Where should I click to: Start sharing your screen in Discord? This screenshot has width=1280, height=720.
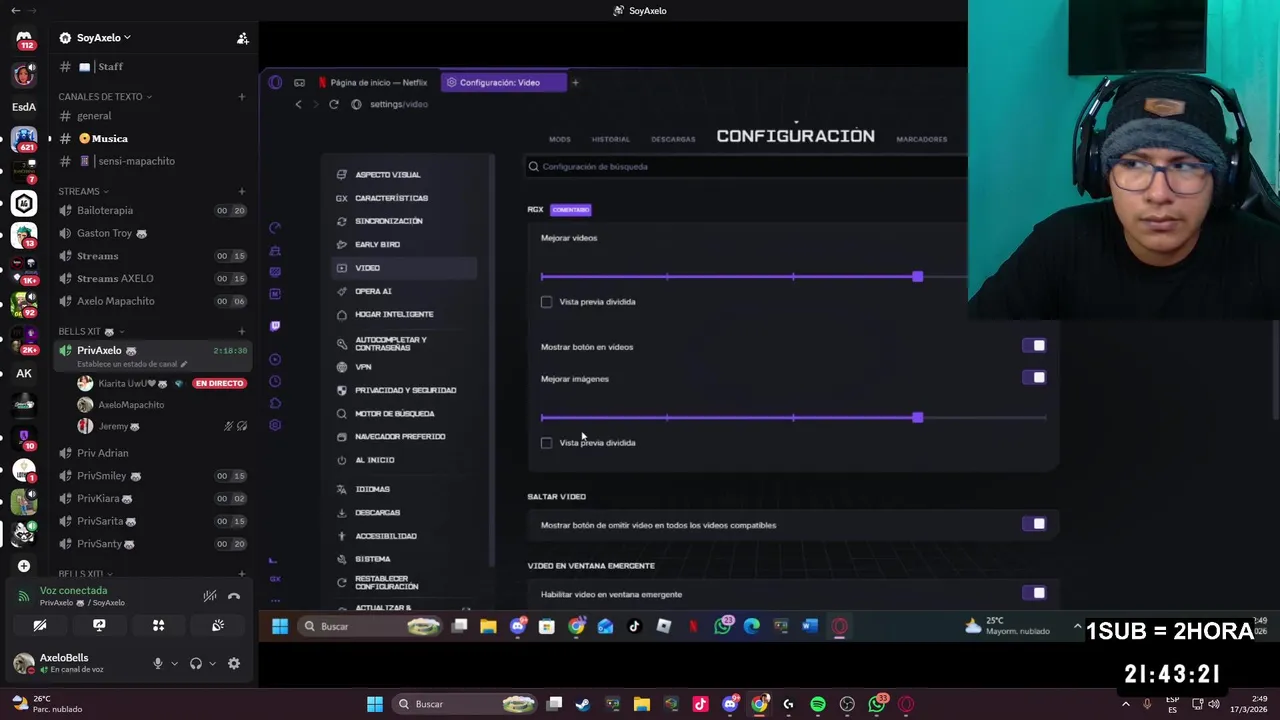coord(99,625)
